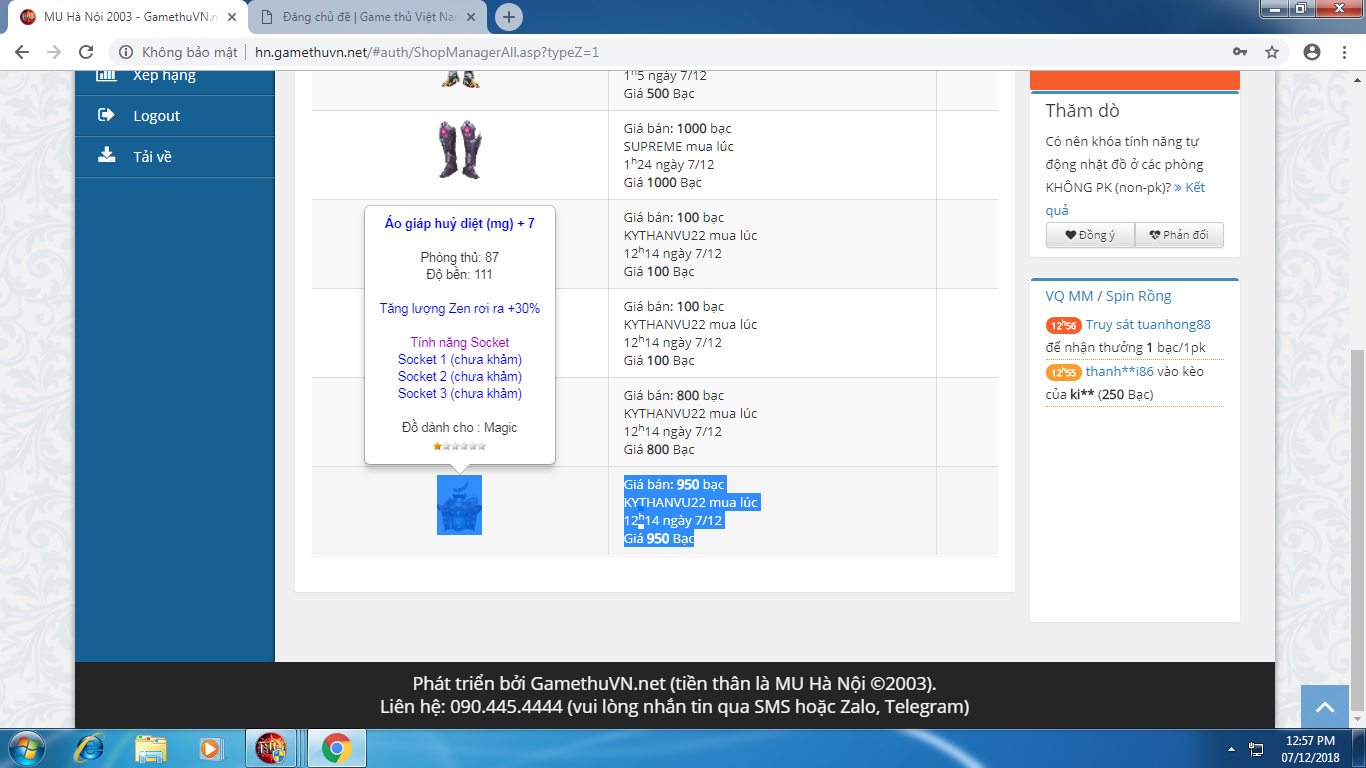The width and height of the screenshot is (1366, 768).
Task: Open a new browser tab with plus
Action: (x=509, y=17)
